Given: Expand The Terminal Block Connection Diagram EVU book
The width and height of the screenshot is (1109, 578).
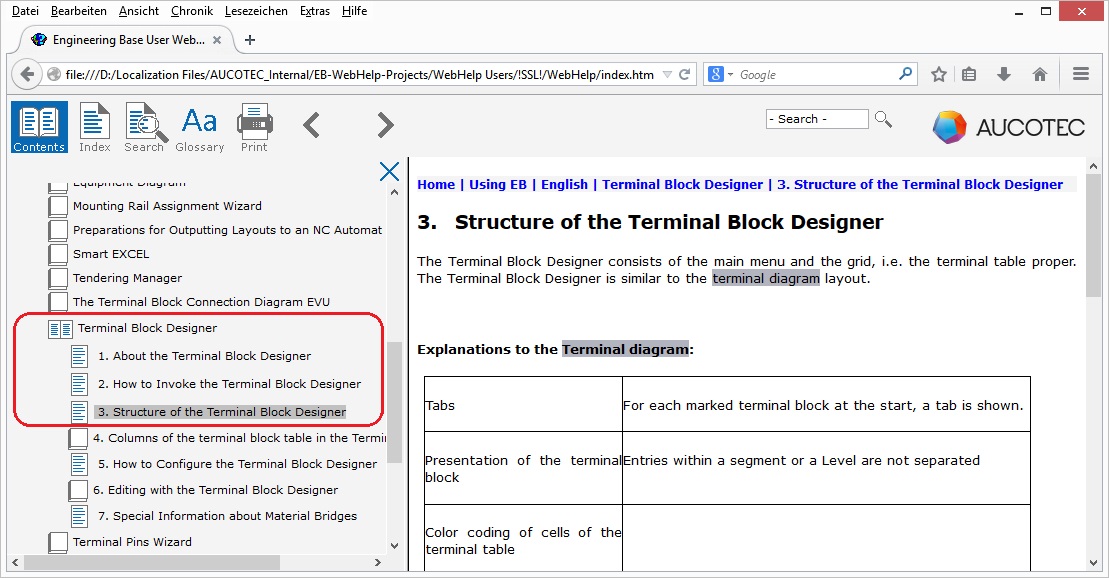Looking at the screenshot, I should tap(58, 302).
